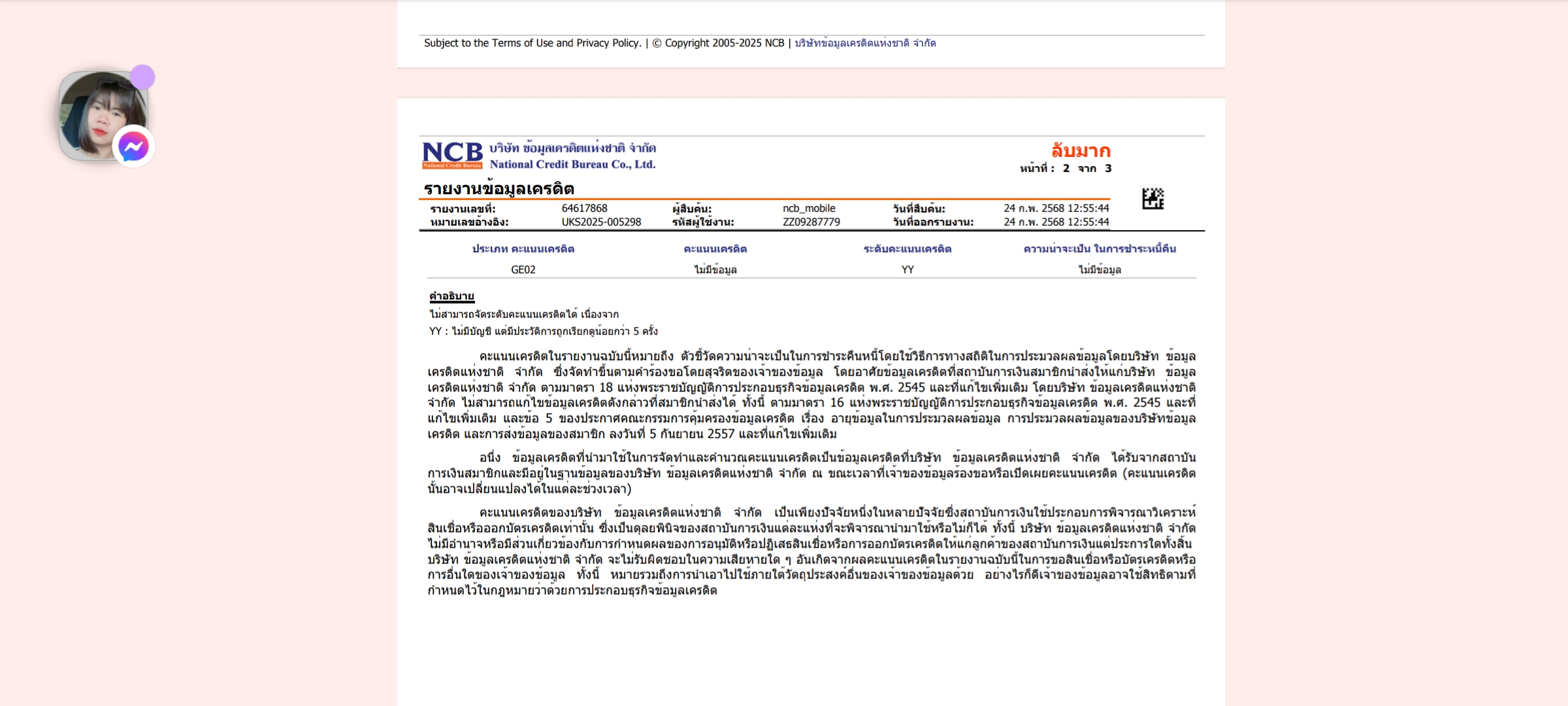The width and height of the screenshot is (1568, 706).
Task: Open the บริษัทข้อมูลเครดิตแห่งชาติ จำกัด footer link
Action: click(x=865, y=43)
